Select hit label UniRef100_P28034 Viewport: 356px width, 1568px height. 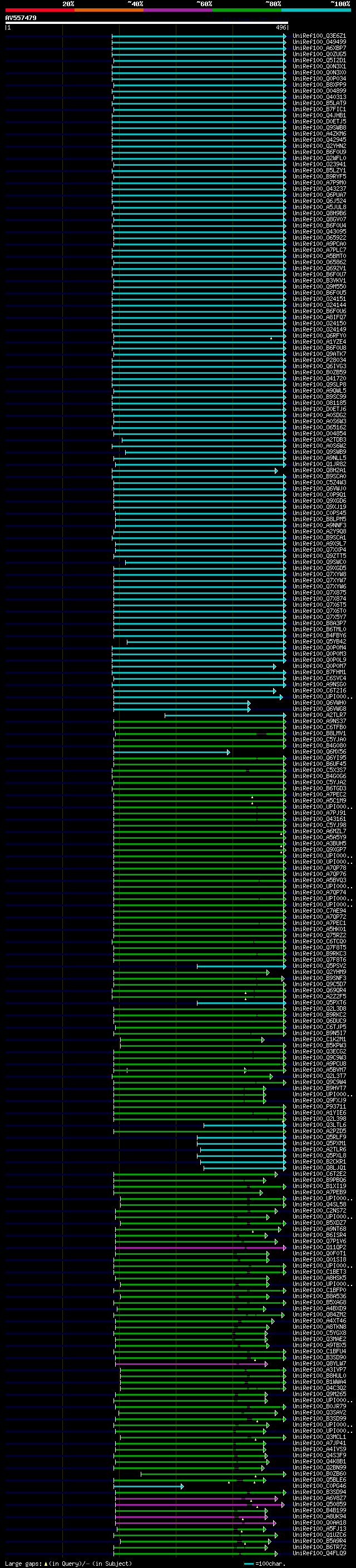[319, 360]
